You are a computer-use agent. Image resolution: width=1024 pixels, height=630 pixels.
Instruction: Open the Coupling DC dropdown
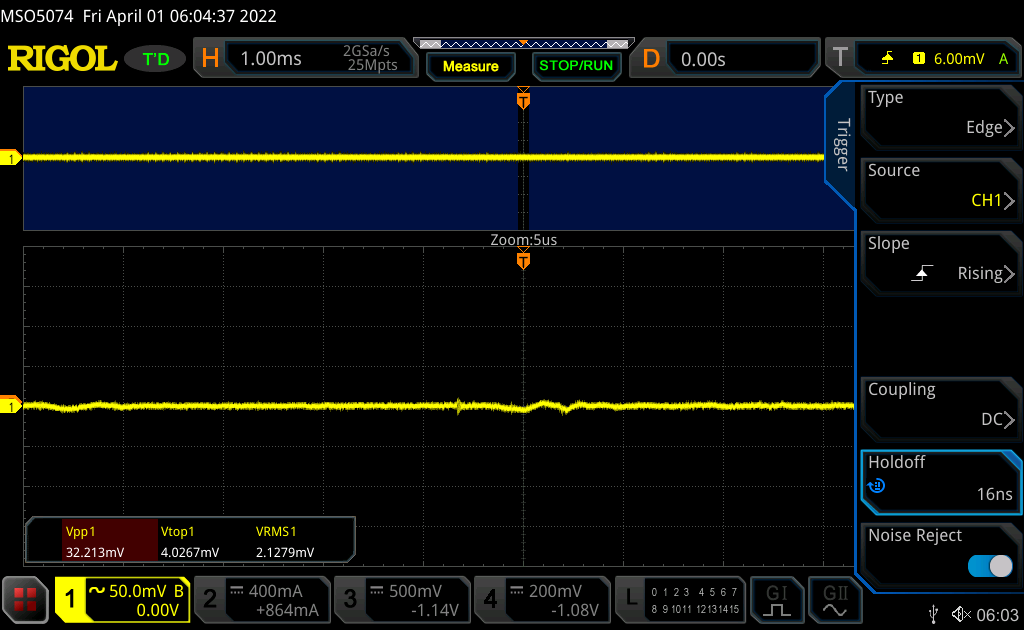click(x=940, y=409)
